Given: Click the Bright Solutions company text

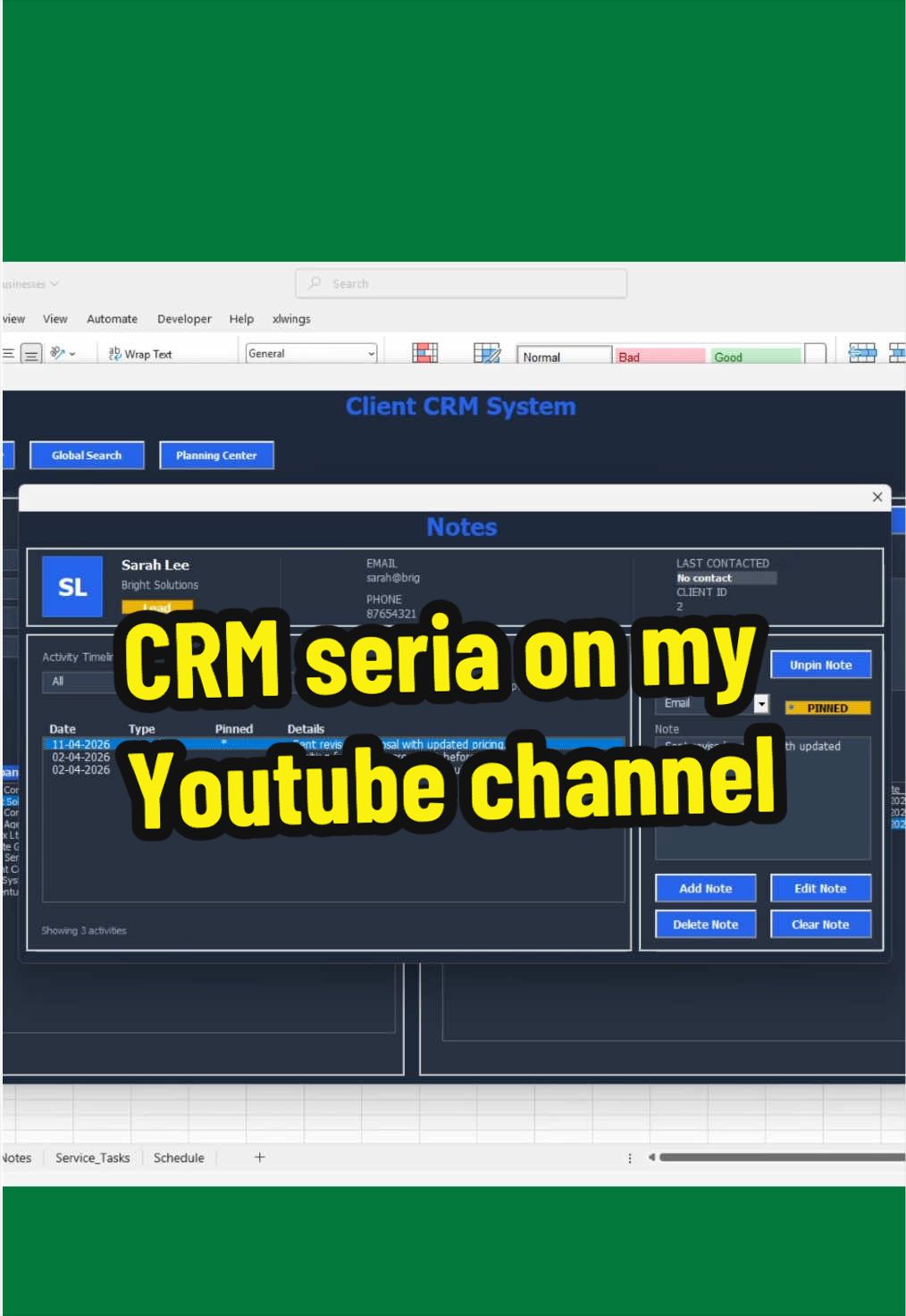Looking at the screenshot, I should 160,585.
